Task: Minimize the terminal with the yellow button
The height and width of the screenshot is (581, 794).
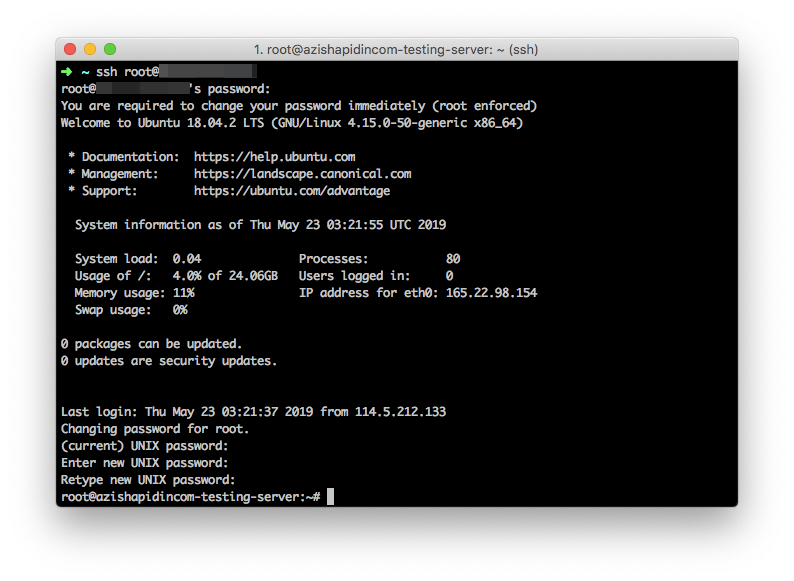Action: 90,49
